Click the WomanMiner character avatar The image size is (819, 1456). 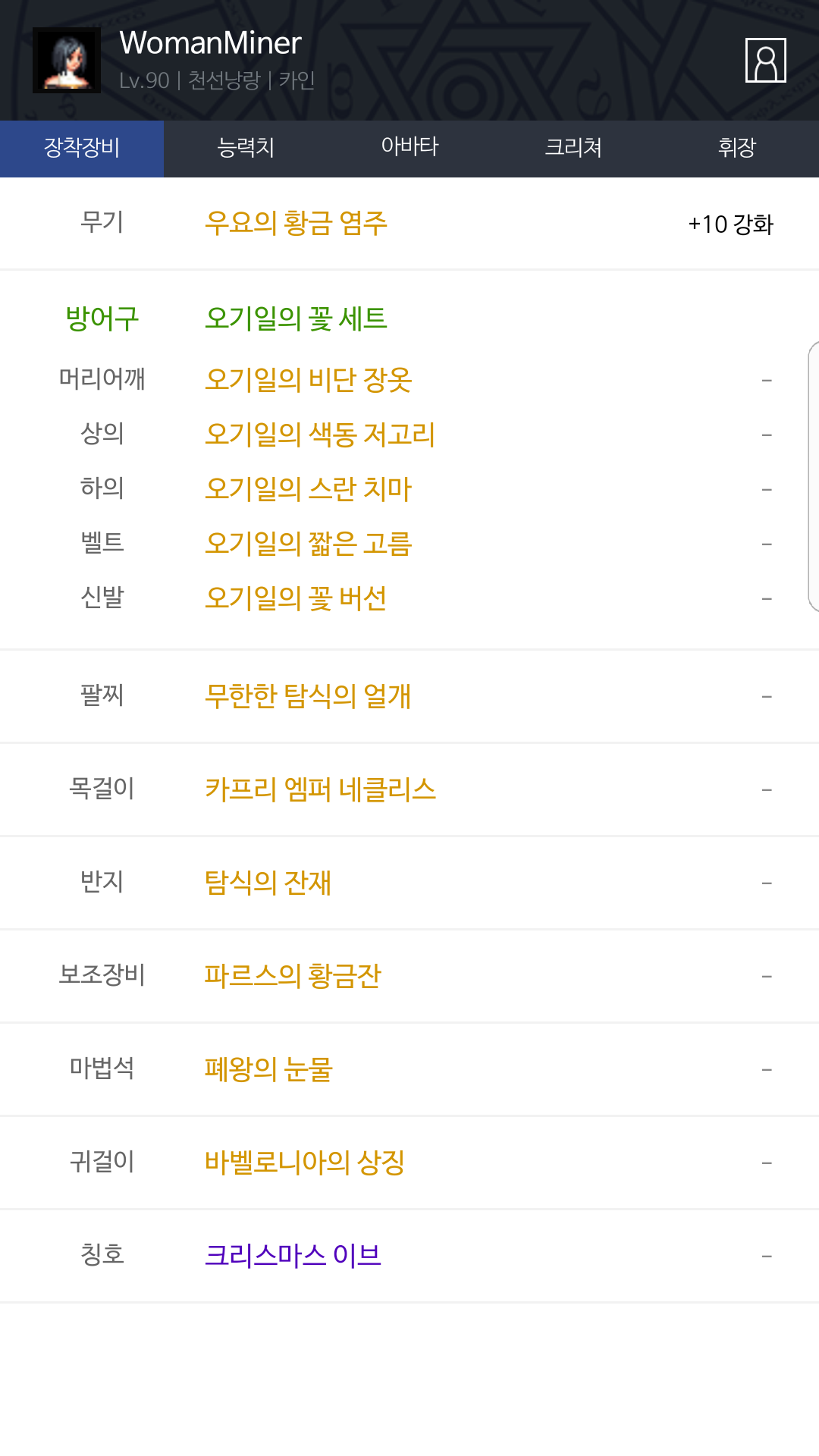[67, 61]
